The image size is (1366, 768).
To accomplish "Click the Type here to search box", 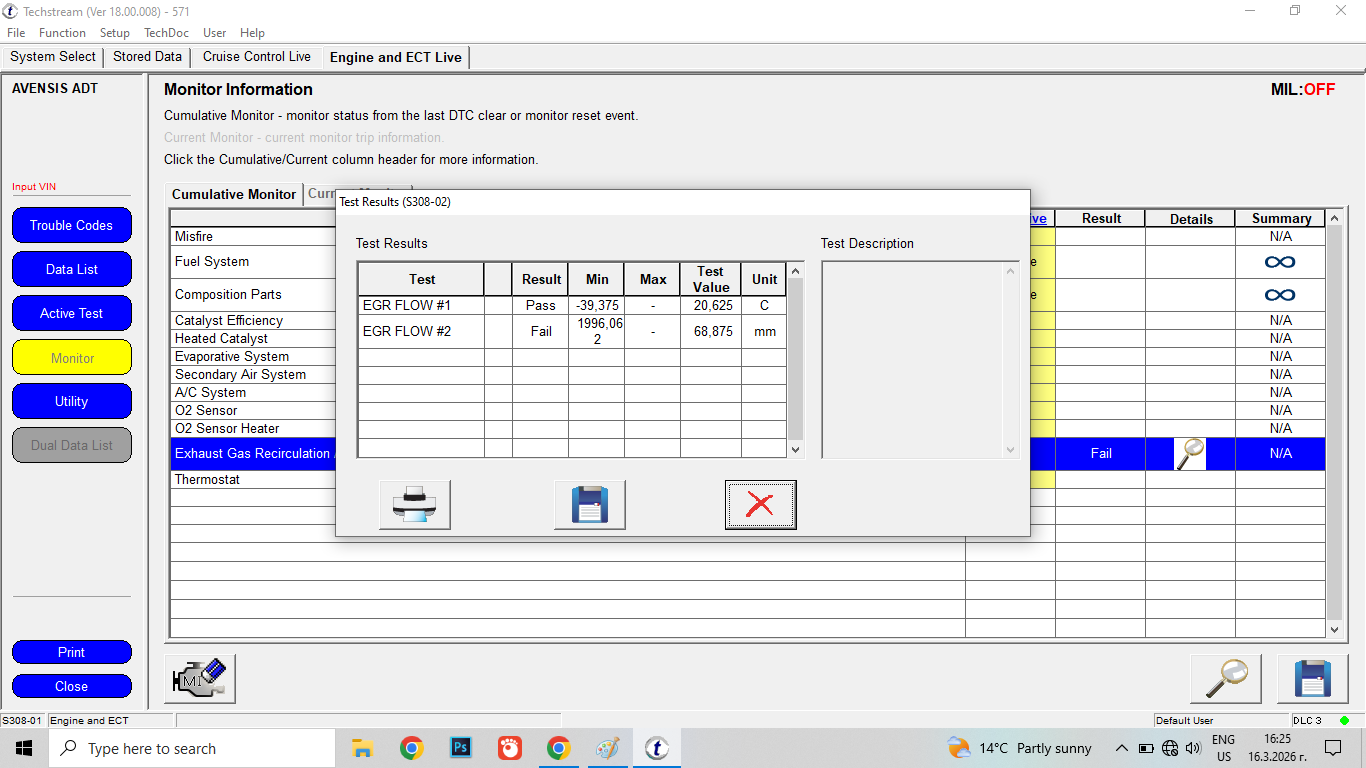I will coord(192,748).
